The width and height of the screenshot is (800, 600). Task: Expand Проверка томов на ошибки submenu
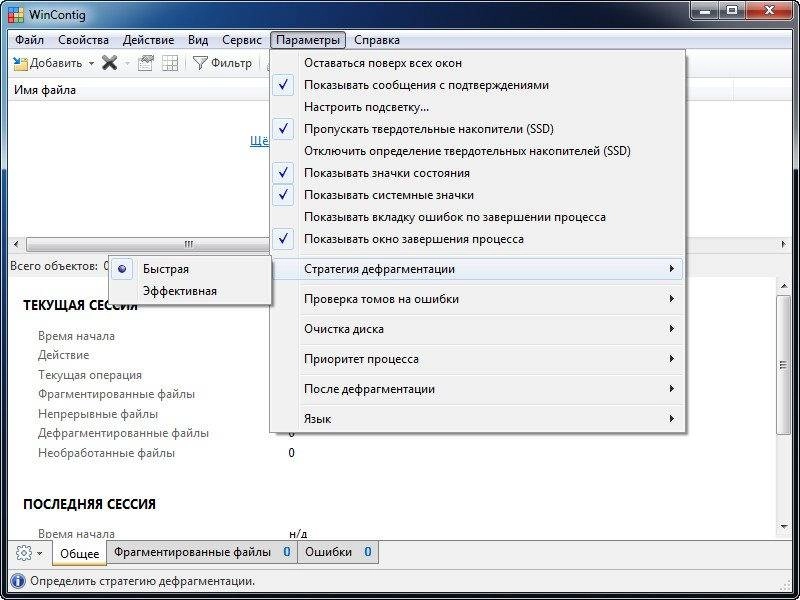[478, 299]
